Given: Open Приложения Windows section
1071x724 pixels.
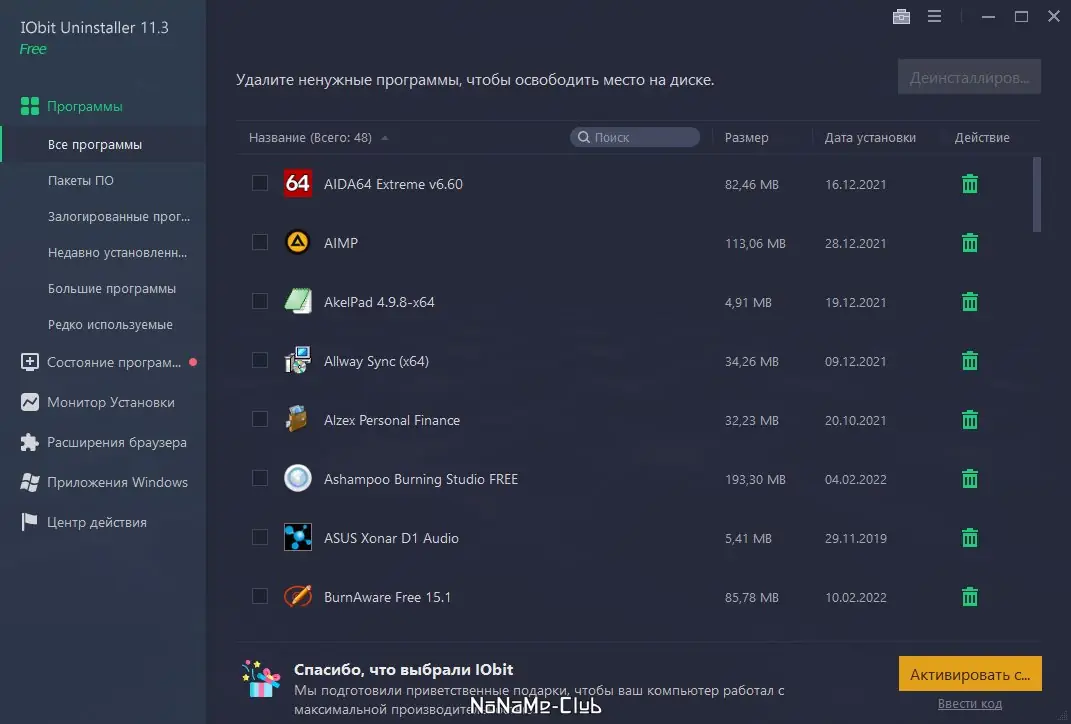Looking at the screenshot, I should coord(102,482).
